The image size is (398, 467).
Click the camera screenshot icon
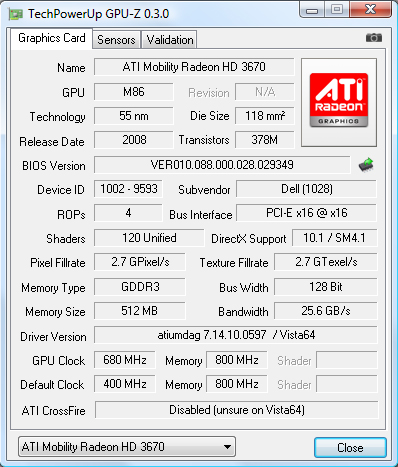(x=374, y=38)
